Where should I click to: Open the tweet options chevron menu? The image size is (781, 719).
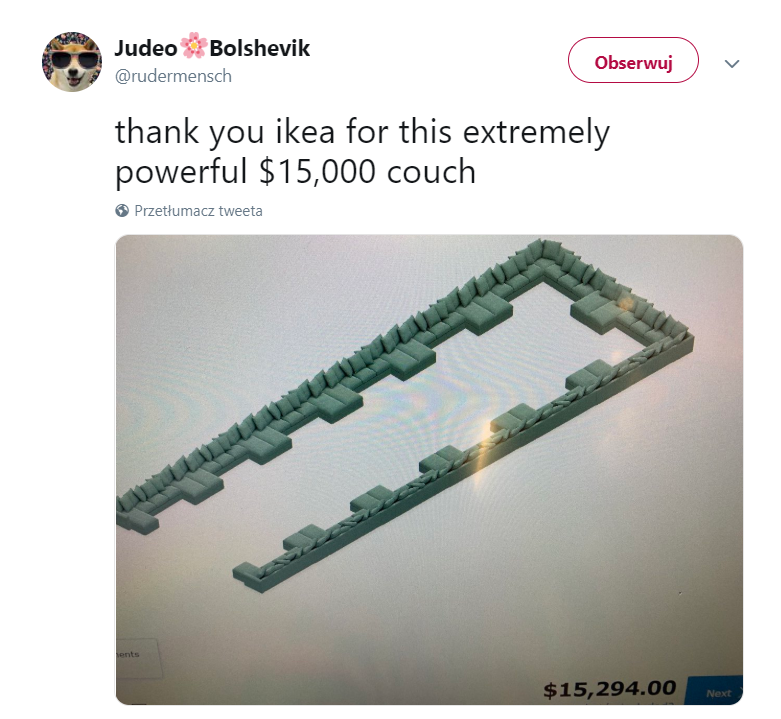[x=731, y=63]
